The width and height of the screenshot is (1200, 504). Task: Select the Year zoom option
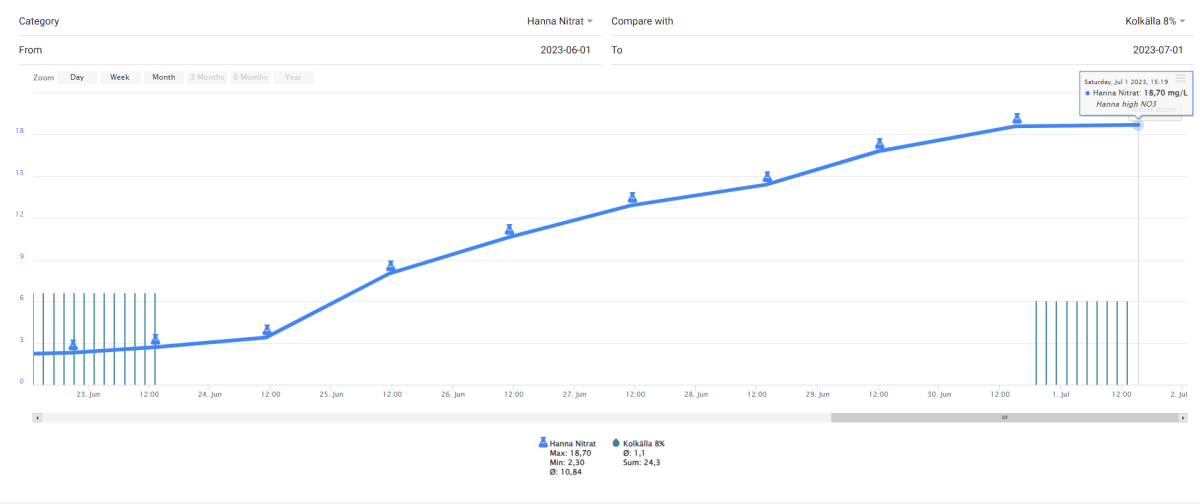(x=293, y=77)
